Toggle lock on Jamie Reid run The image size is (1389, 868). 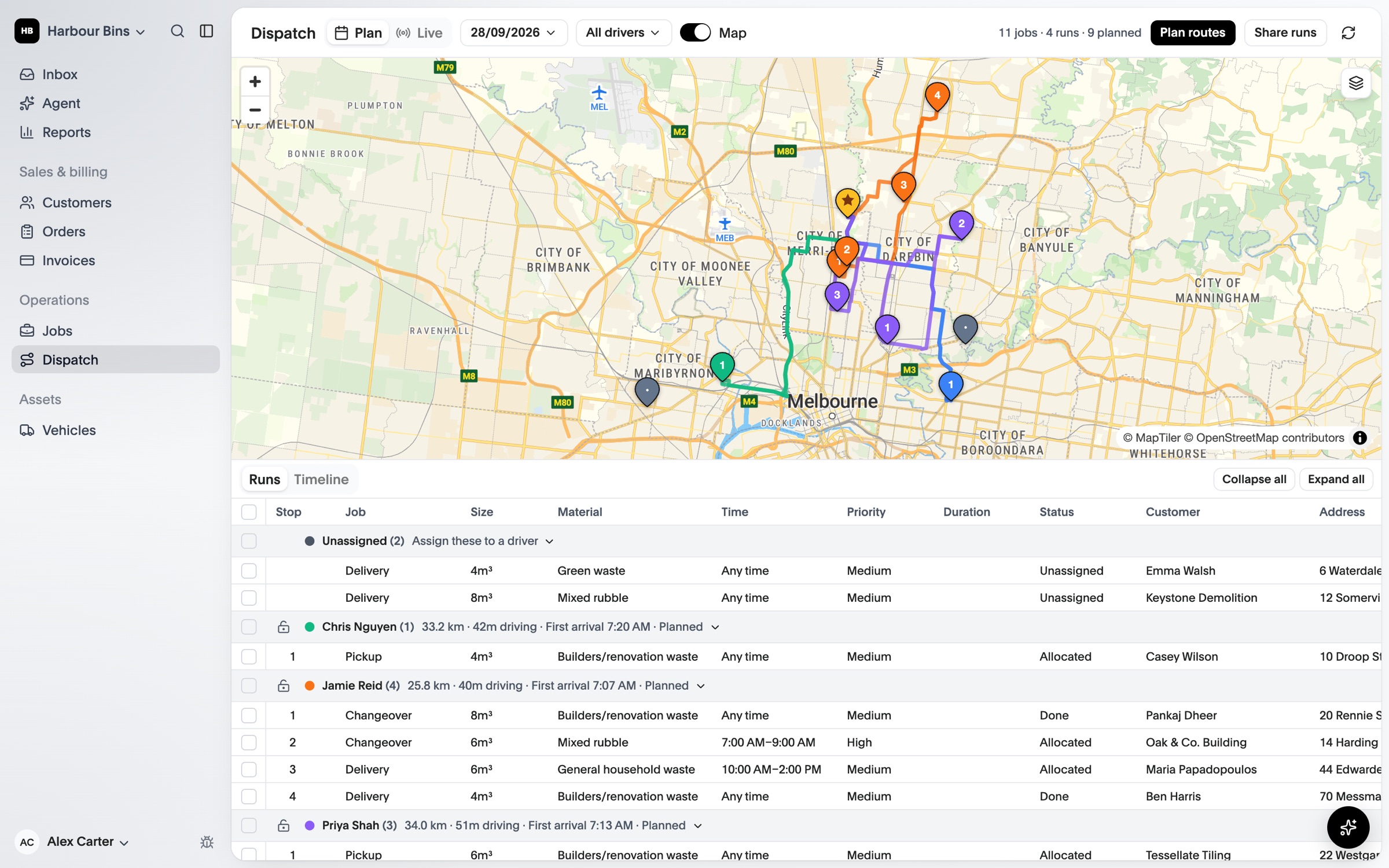click(283, 686)
